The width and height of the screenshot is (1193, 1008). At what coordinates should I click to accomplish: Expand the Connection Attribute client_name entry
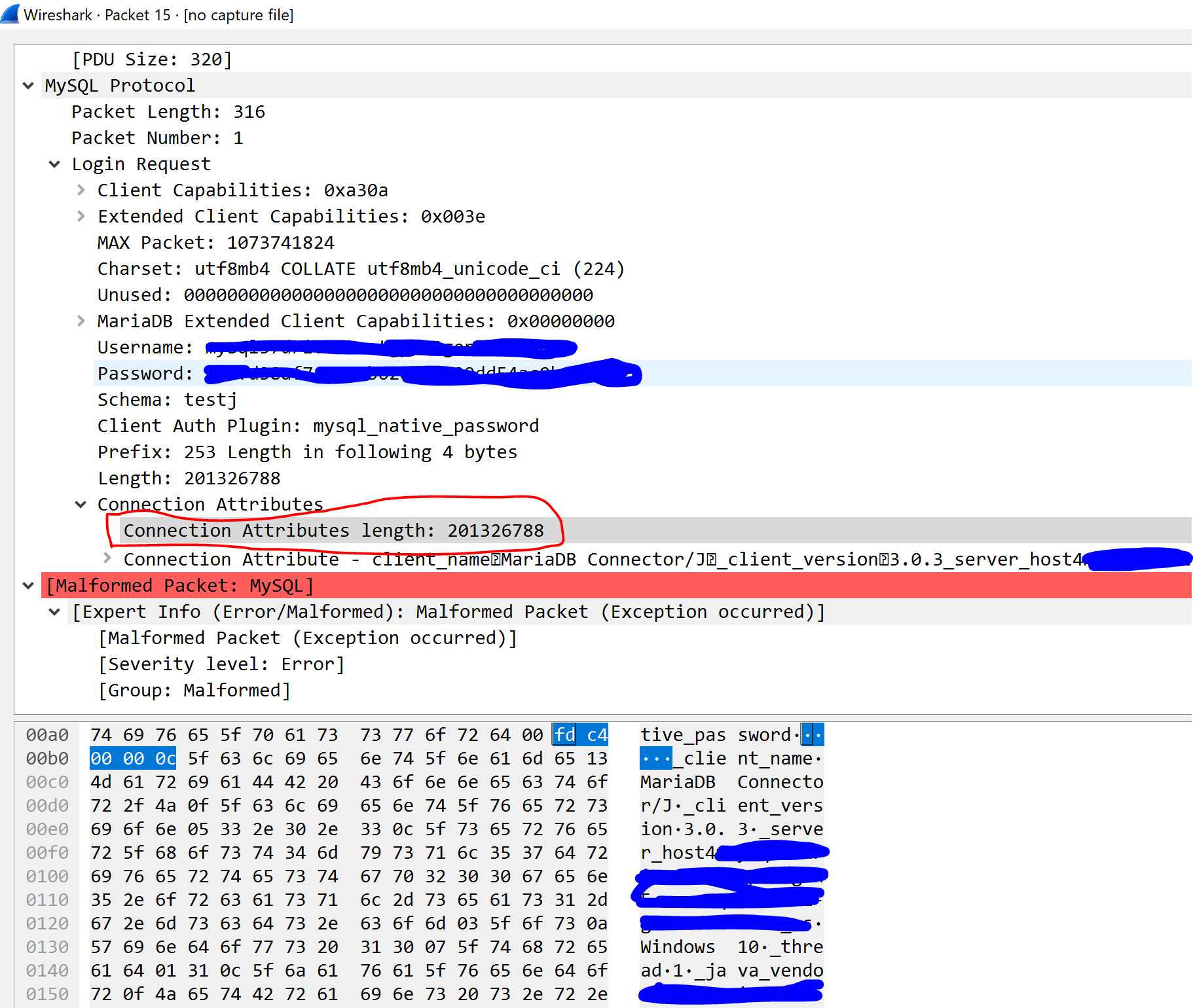[107, 558]
